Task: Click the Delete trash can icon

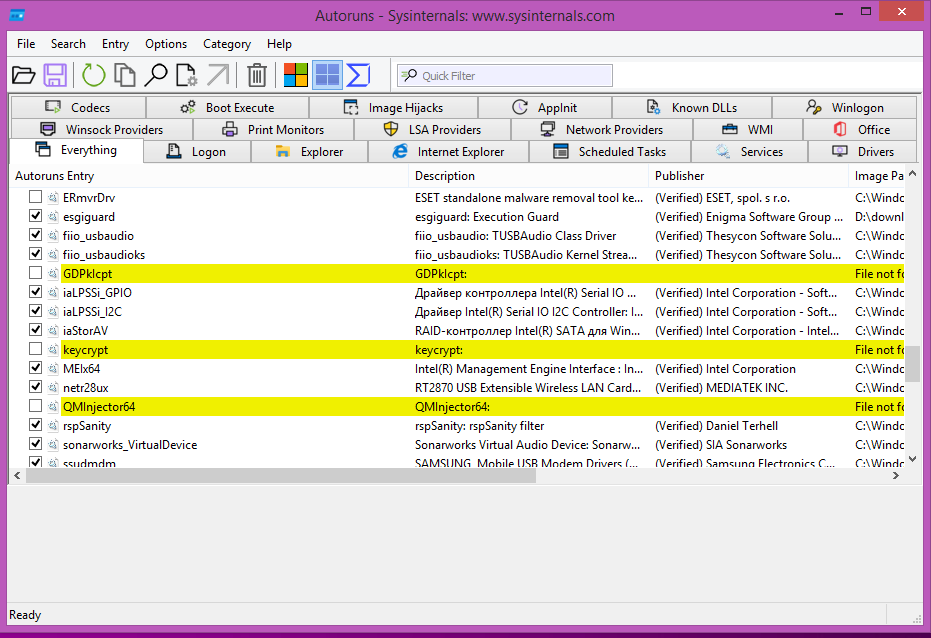Action: point(256,75)
